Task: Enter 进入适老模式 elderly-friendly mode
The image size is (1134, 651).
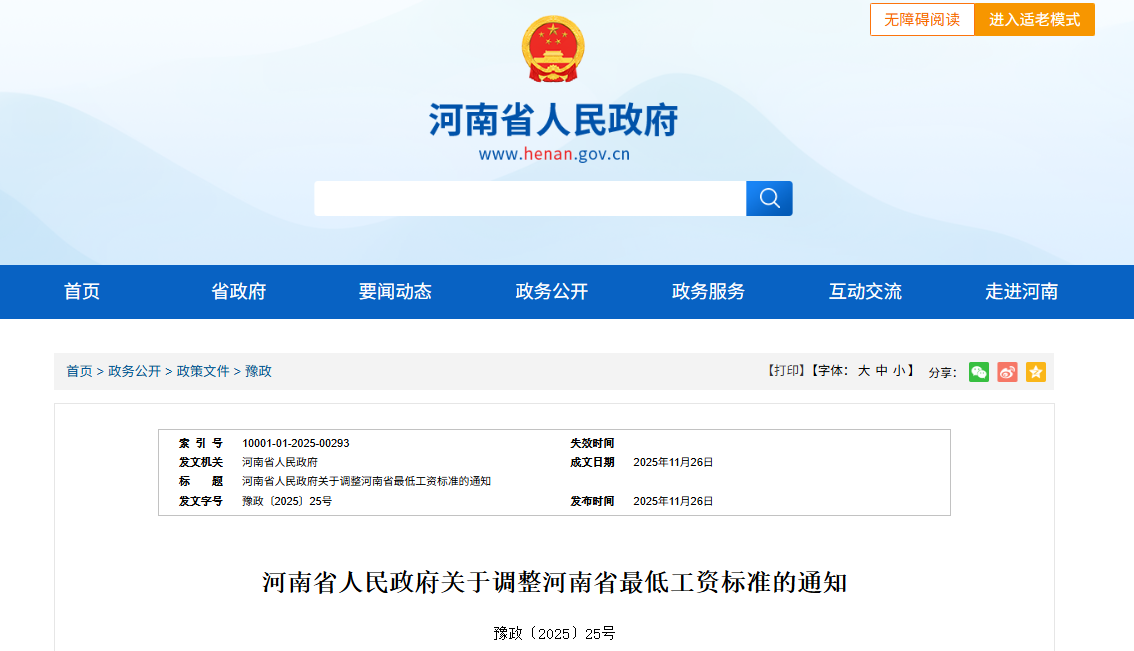Action: (1034, 19)
